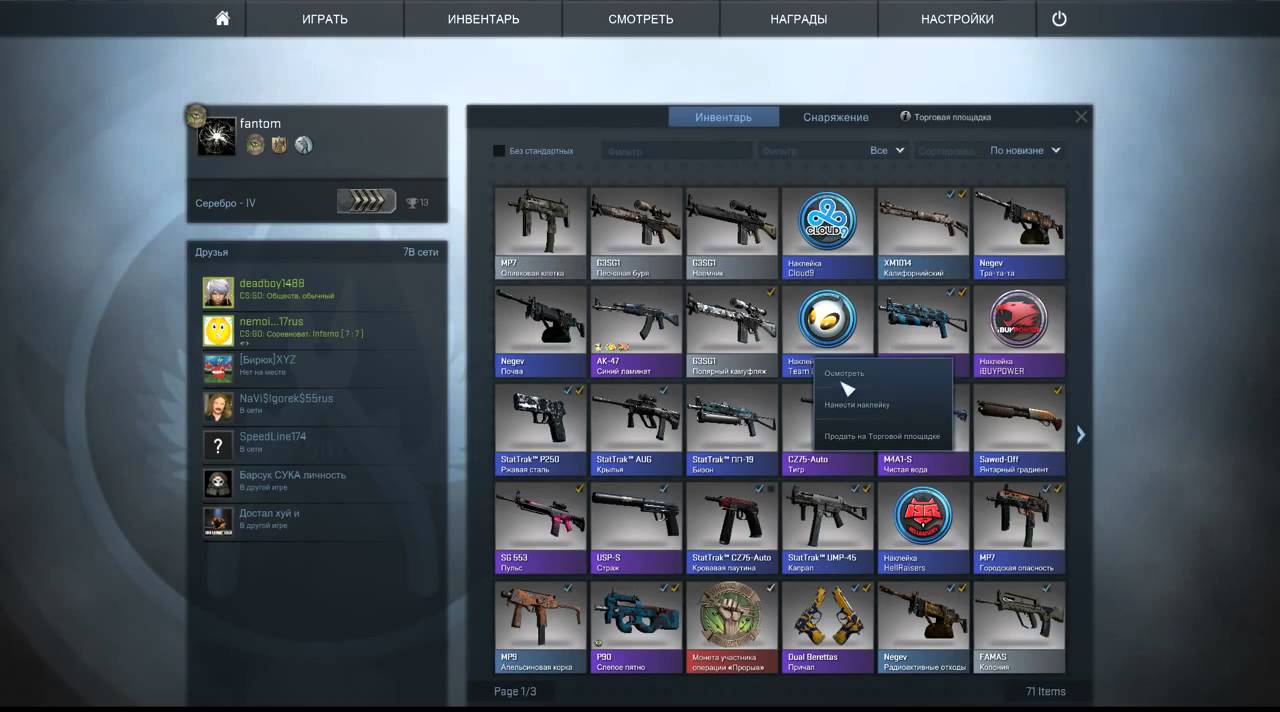The width and height of the screenshot is (1280, 712).
Task: Select the Cloud9 sticker item
Action: coord(828,234)
